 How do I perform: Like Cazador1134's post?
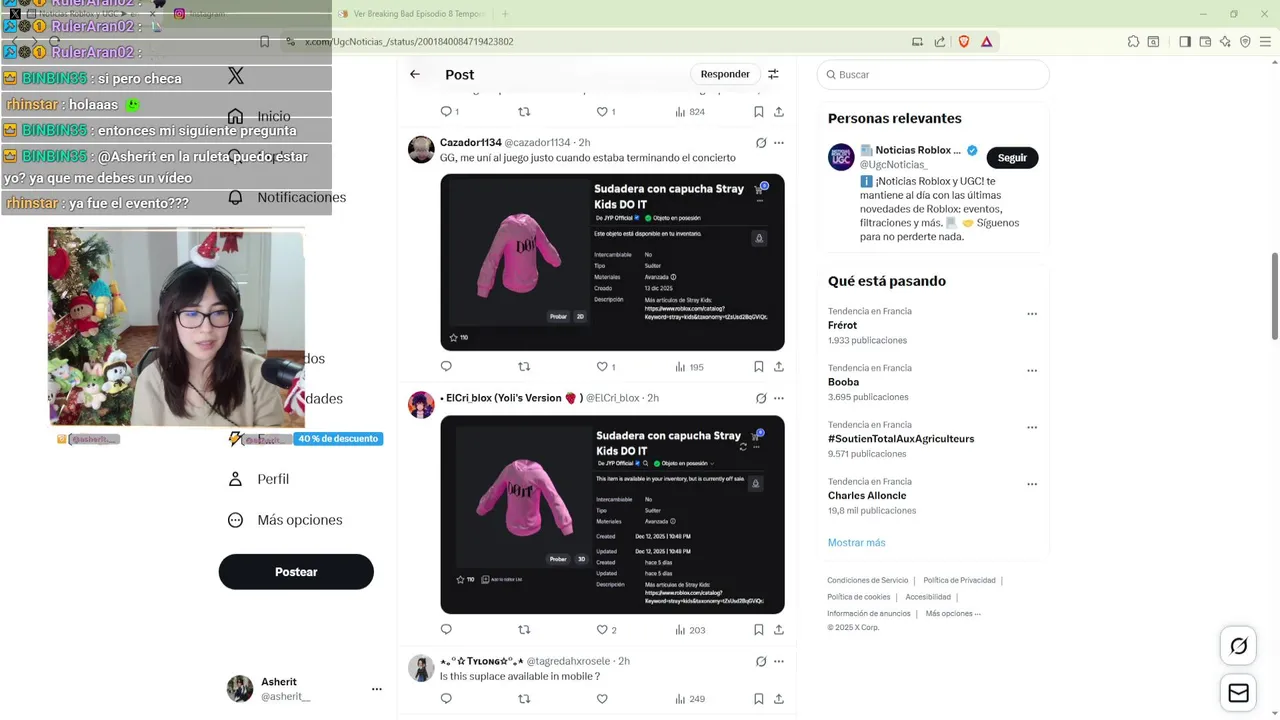[x=602, y=367]
